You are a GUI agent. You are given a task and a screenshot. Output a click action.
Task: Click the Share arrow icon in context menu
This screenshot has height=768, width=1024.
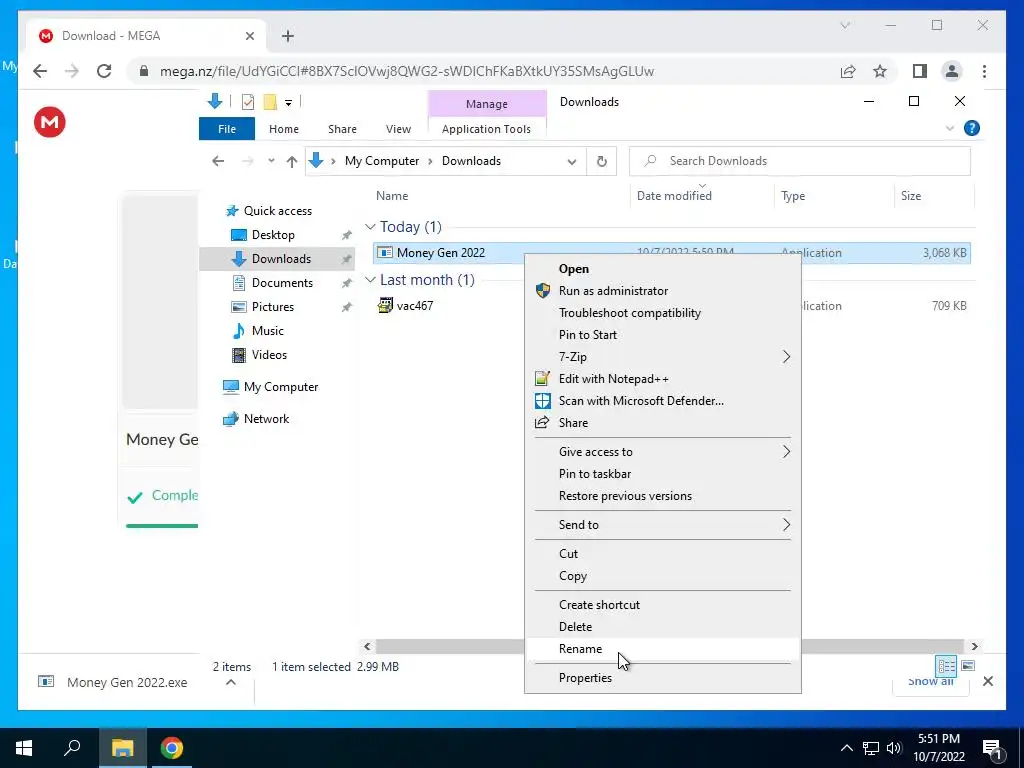[x=542, y=423]
